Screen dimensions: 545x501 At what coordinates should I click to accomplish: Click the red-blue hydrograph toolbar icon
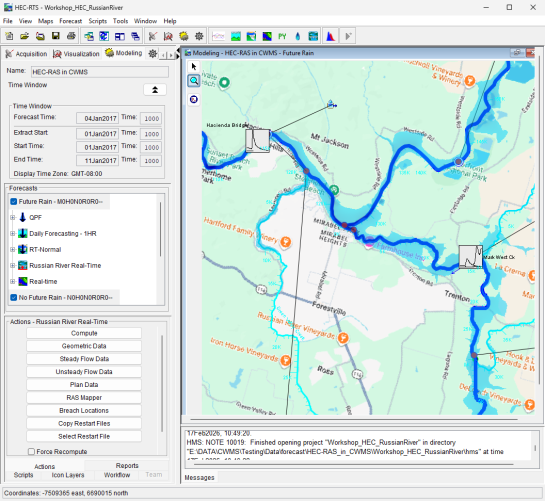(331, 36)
